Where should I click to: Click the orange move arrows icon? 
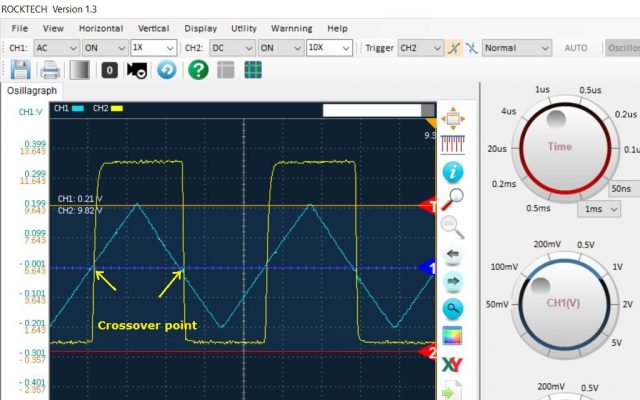[x=453, y=119]
